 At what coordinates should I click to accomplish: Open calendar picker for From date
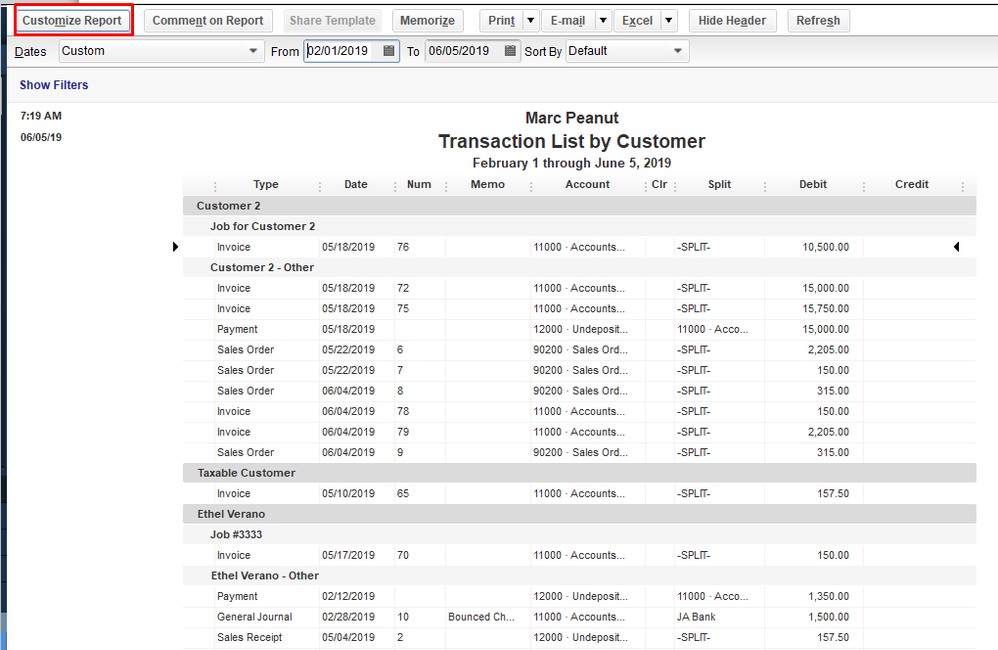tap(389, 51)
